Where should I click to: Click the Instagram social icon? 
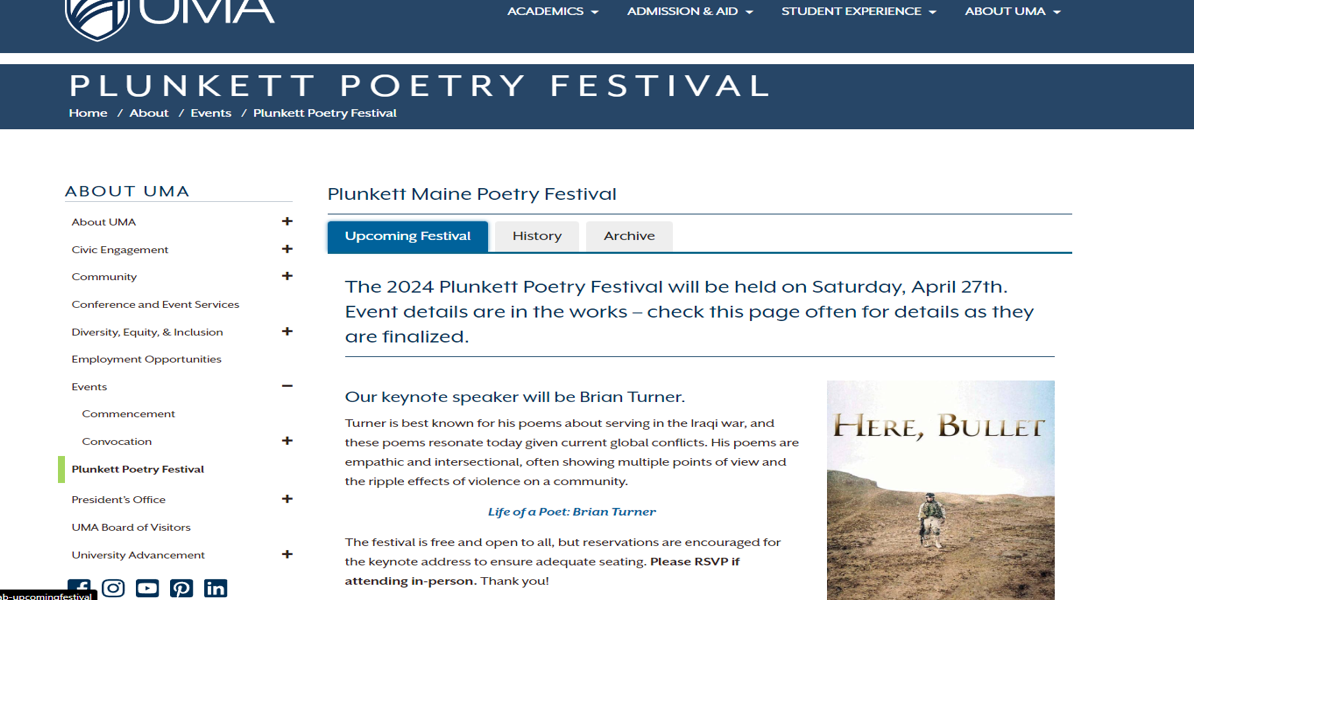click(113, 588)
